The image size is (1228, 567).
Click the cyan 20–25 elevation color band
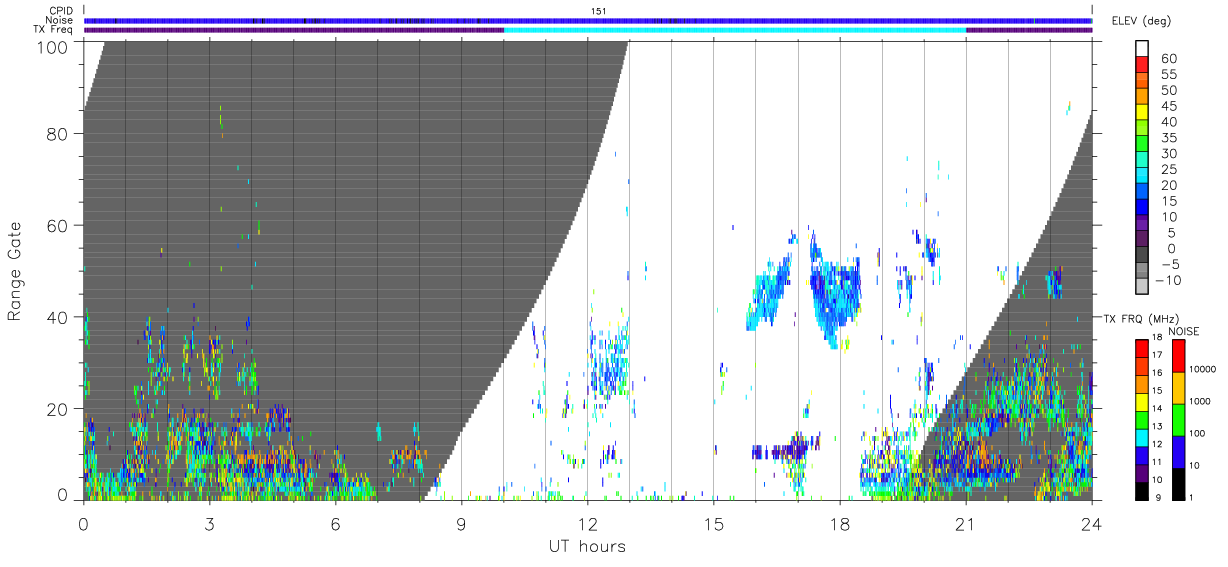[x=1143, y=177]
